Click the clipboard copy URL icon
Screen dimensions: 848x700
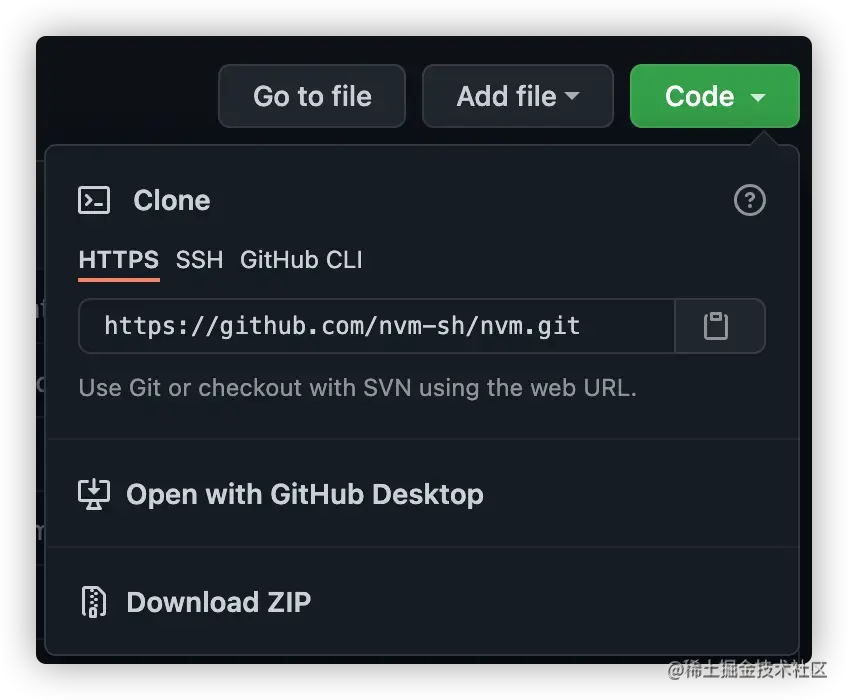tap(716, 326)
